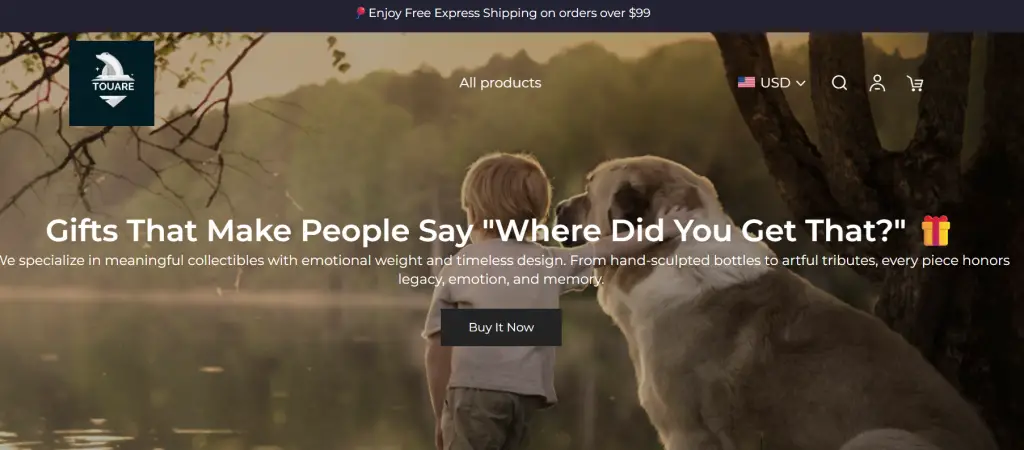
Task: Click the US flag icon
Action: click(x=746, y=82)
